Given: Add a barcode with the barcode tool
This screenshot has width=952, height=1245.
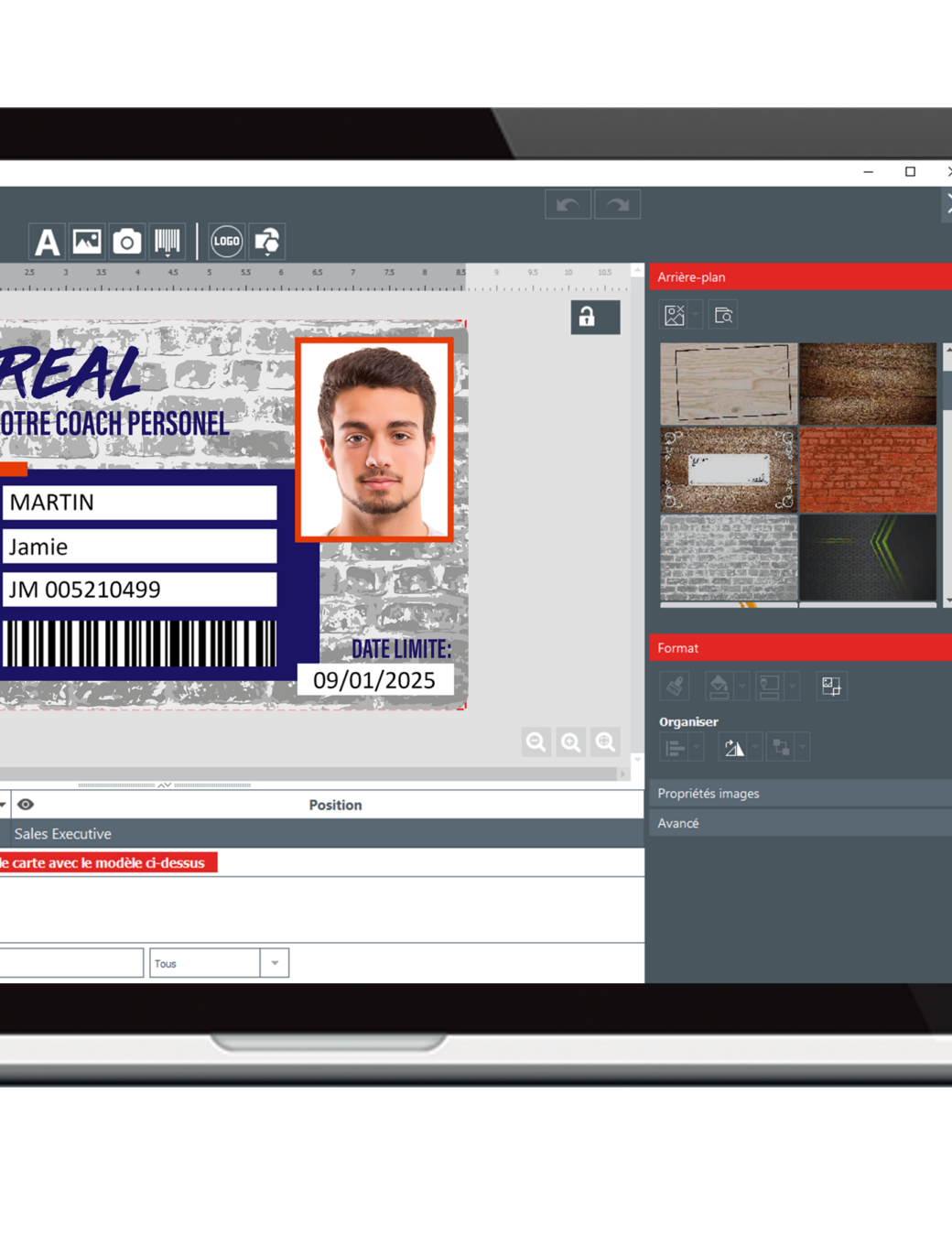Looking at the screenshot, I should click(168, 242).
